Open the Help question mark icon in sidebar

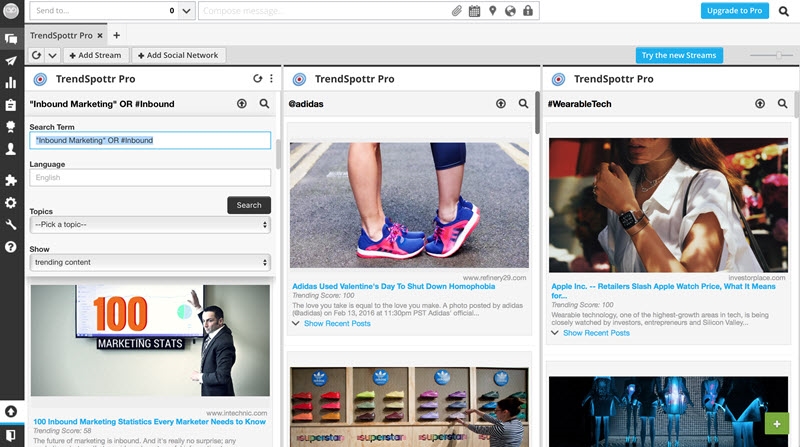click(11, 246)
